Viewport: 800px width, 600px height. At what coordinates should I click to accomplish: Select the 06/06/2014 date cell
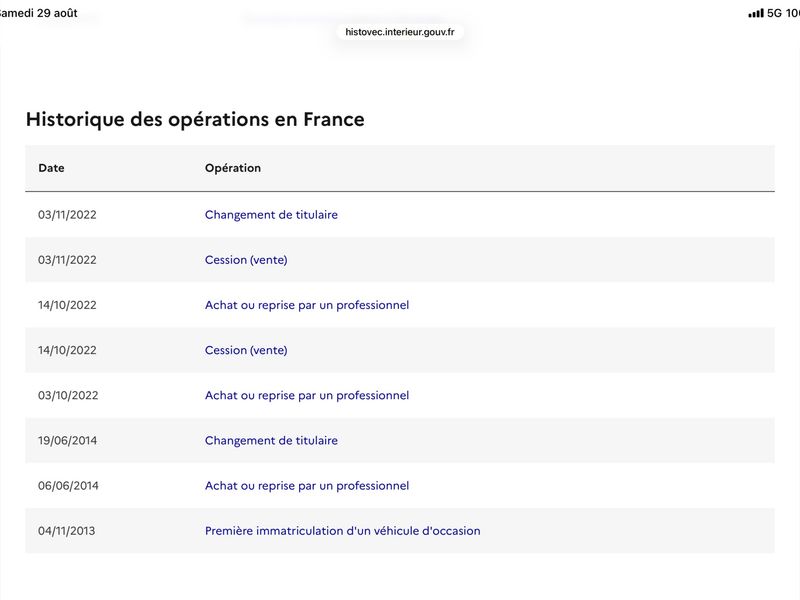pos(68,486)
